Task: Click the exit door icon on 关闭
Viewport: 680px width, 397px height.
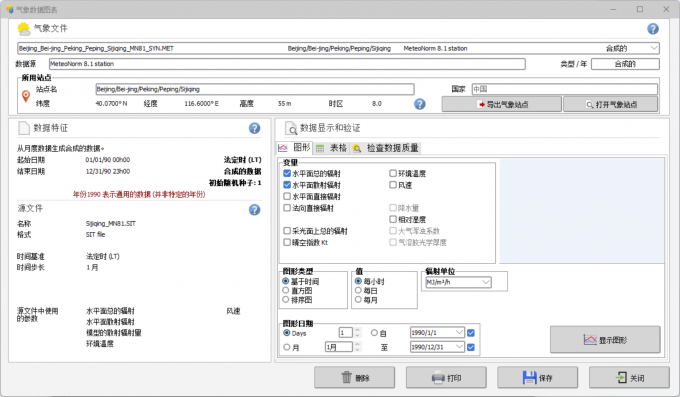Action: tap(621, 377)
